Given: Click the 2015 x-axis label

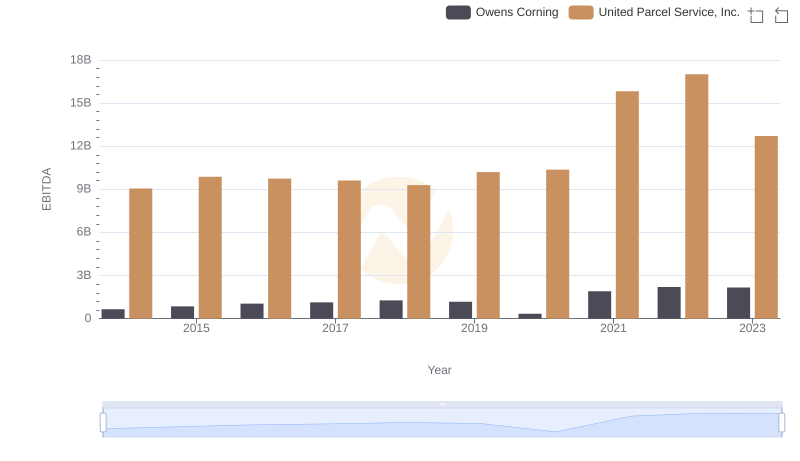Looking at the screenshot, I should 196,328.
